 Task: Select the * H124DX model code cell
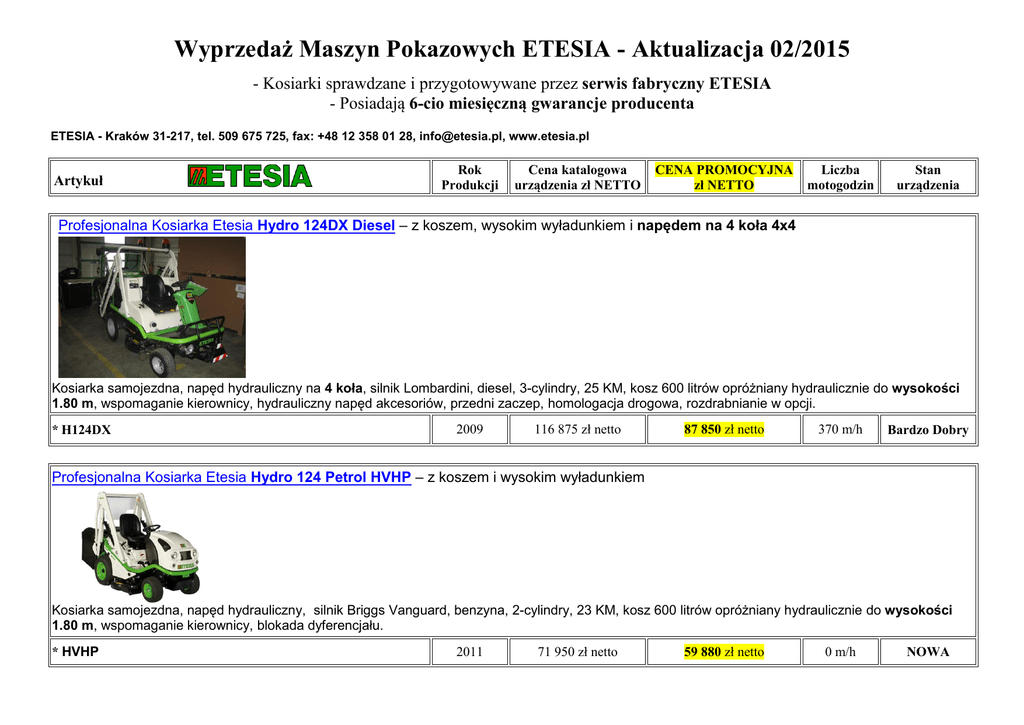[x=82, y=430]
